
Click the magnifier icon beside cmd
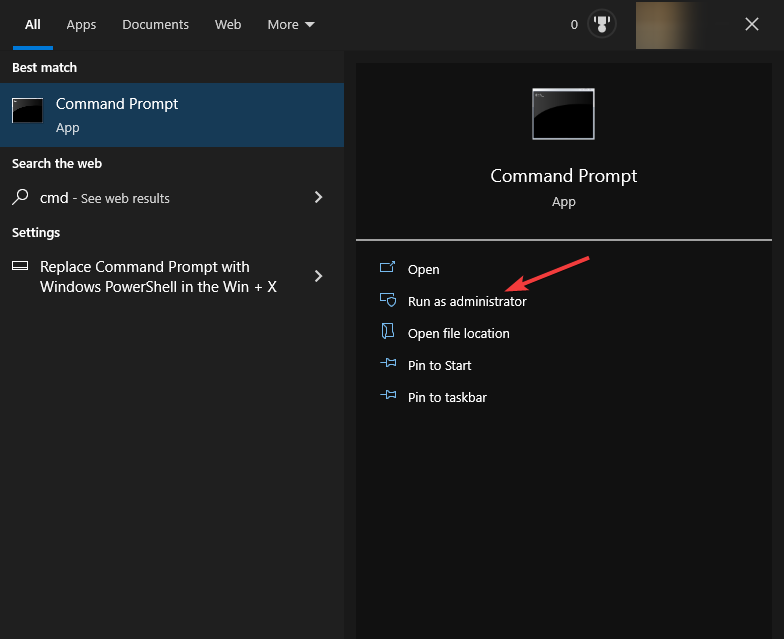[20, 197]
